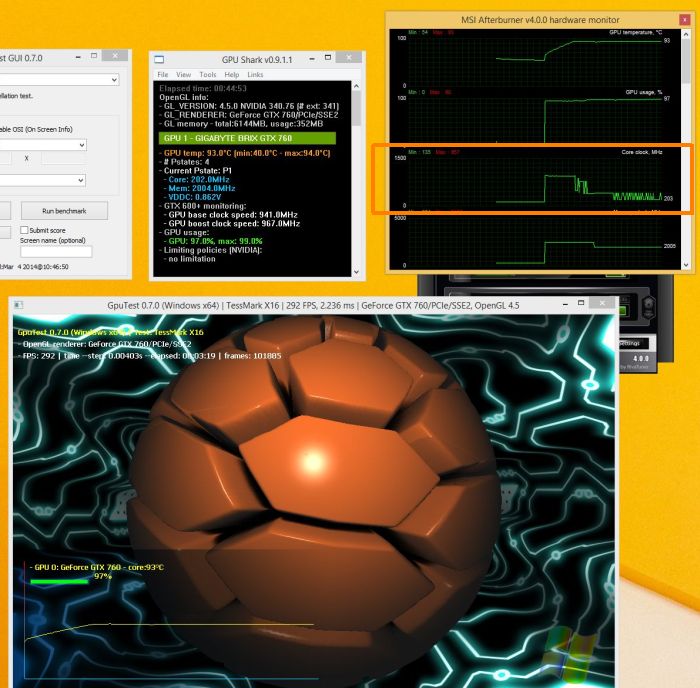Click the 'FPS: 292' overlay line in TessMark
The width and height of the screenshot is (700, 688).
(x=152, y=356)
